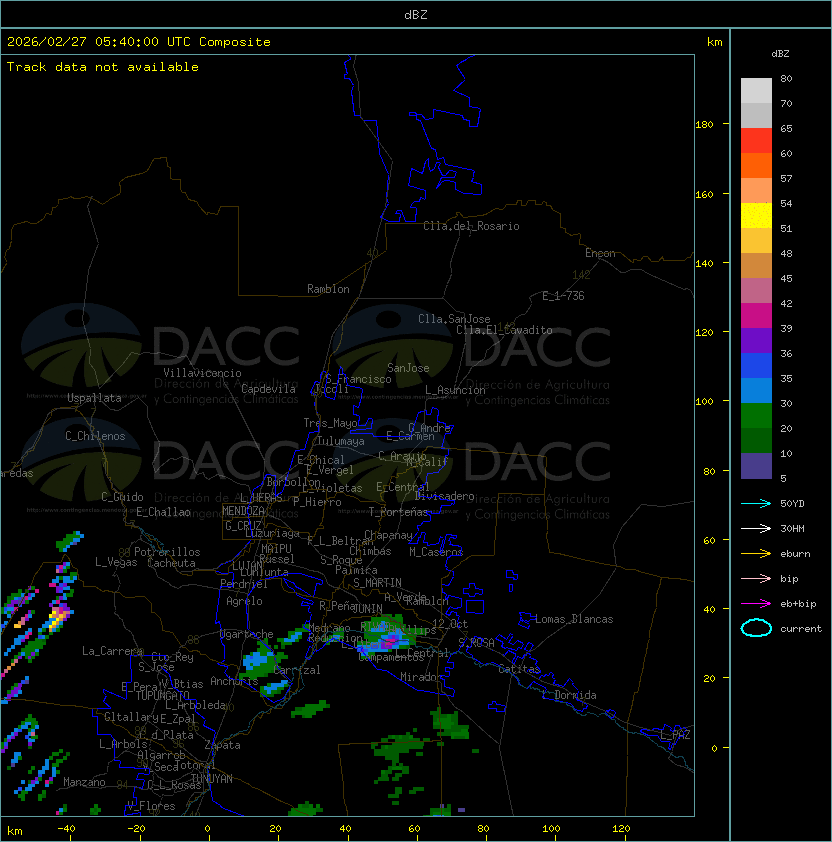Image resolution: width=832 pixels, height=842 pixels.
Task: Click the white 30HM arrow legend icon
Action: 756,528
